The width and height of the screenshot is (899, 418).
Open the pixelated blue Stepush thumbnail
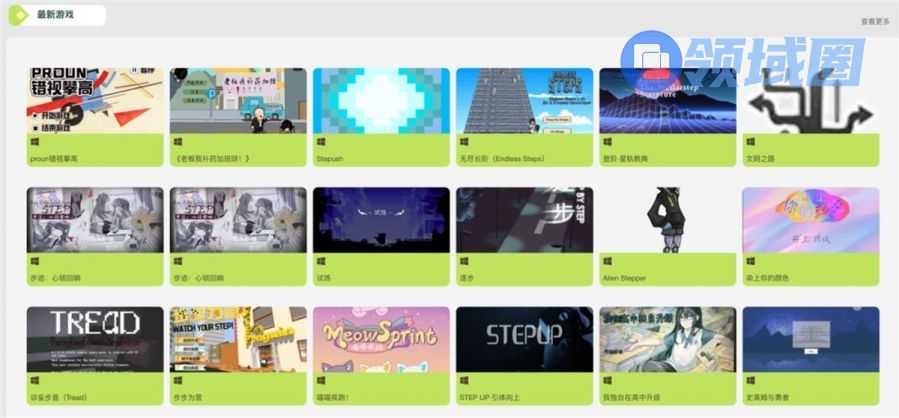(381, 101)
